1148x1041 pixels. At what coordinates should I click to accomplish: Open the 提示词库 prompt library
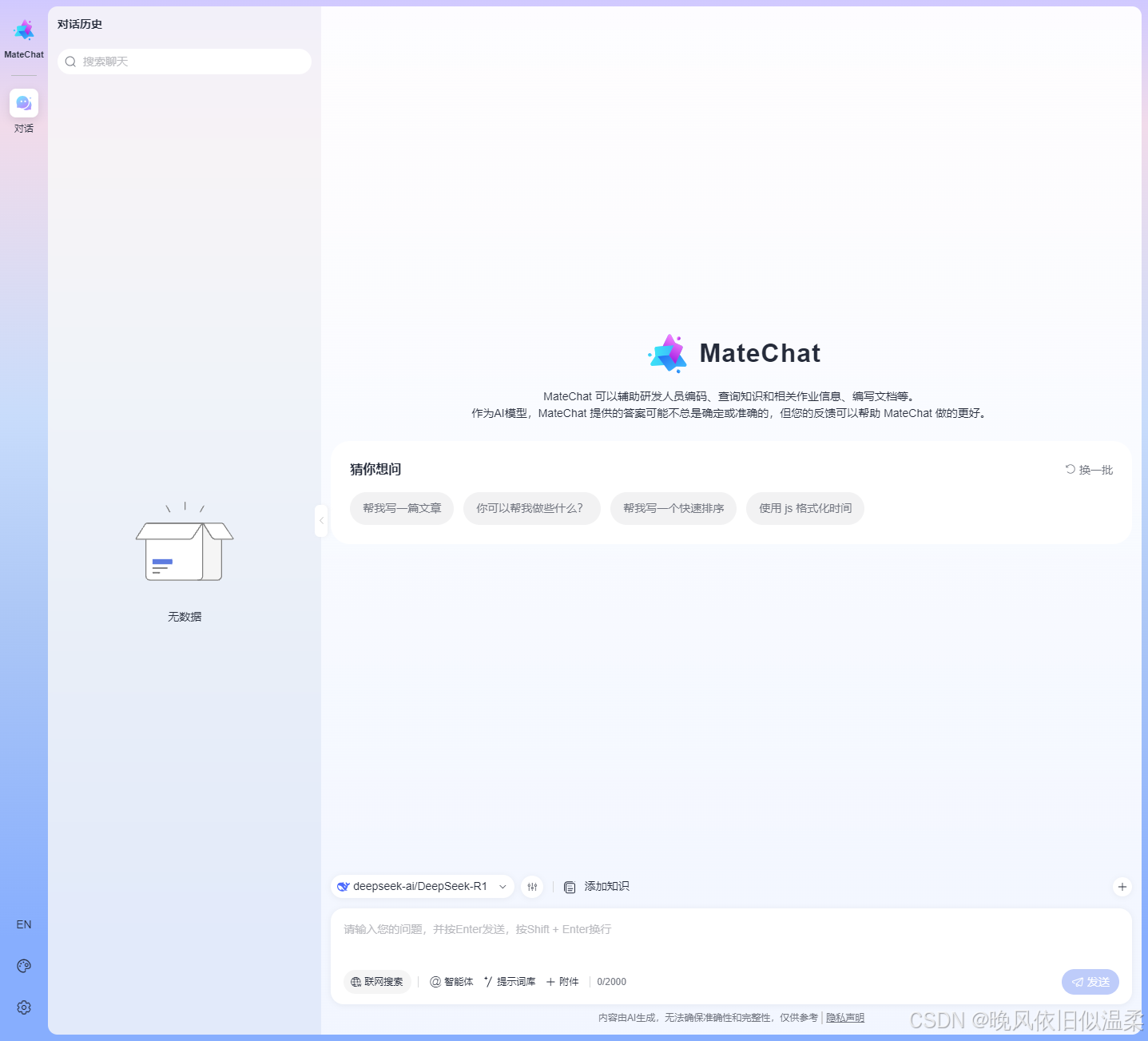click(x=510, y=982)
